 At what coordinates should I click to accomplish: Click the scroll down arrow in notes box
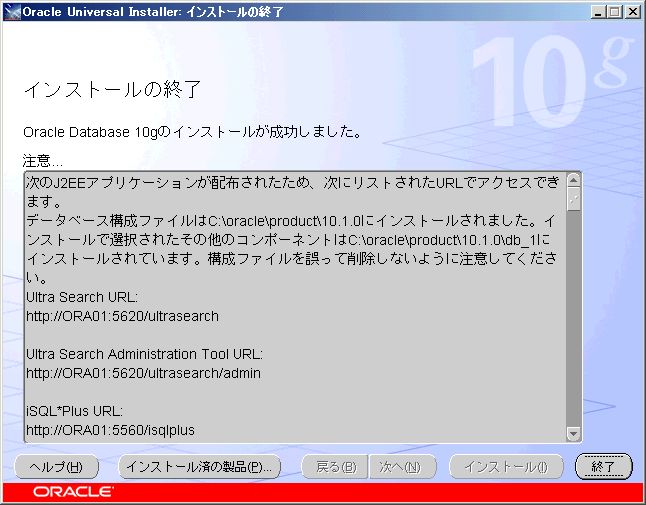click(x=573, y=433)
